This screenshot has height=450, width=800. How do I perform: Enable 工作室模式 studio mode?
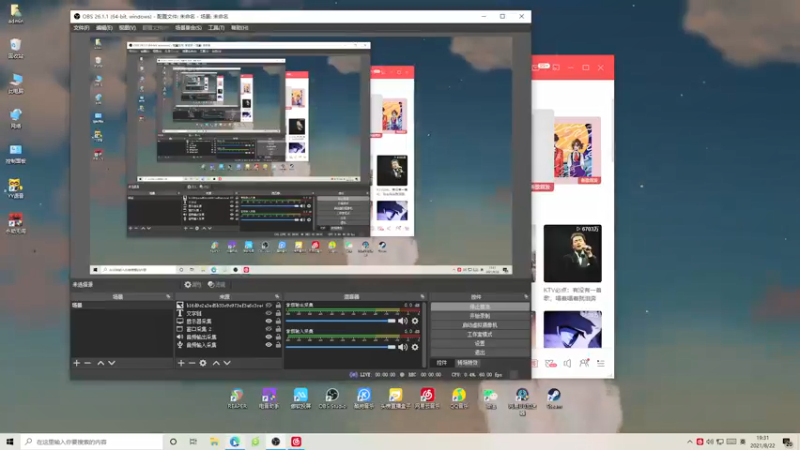pos(480,334)
